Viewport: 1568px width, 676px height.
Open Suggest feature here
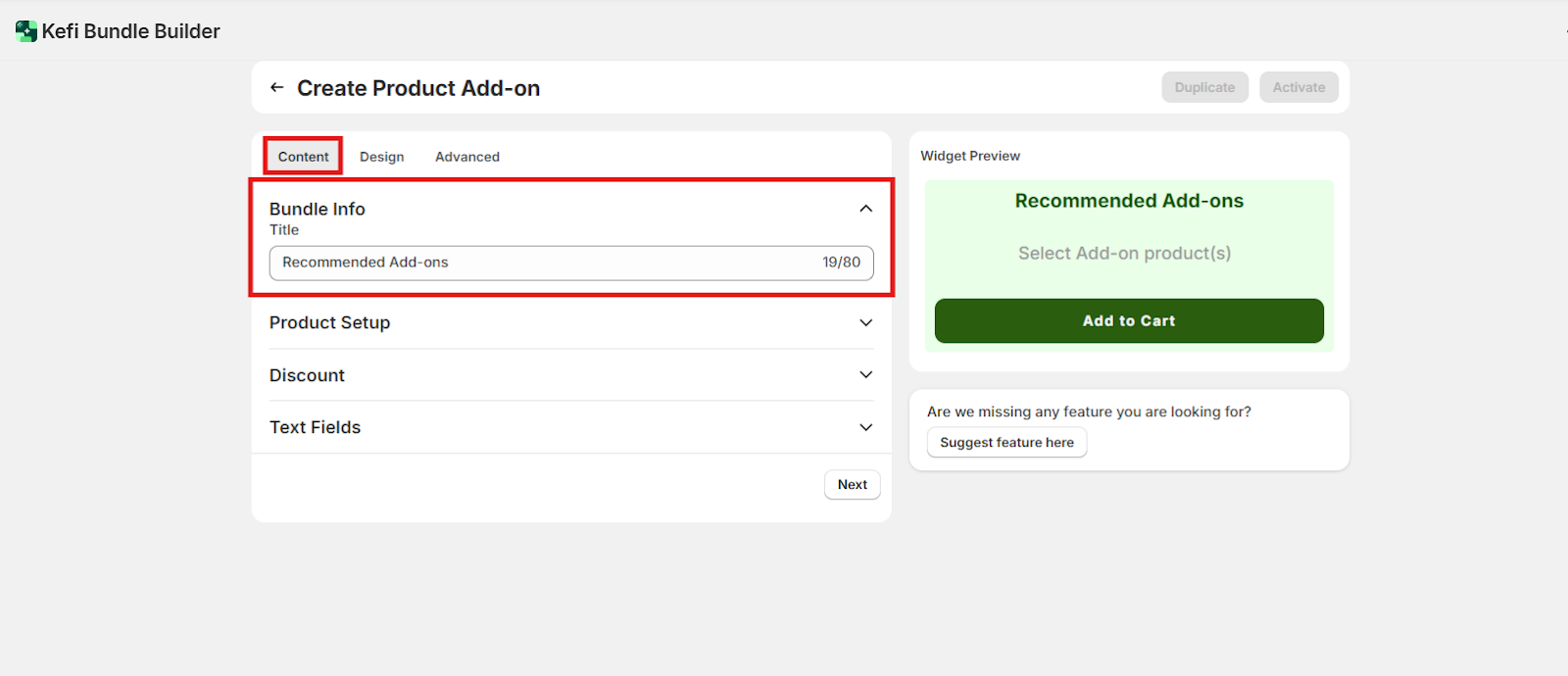pos(1006,443)
